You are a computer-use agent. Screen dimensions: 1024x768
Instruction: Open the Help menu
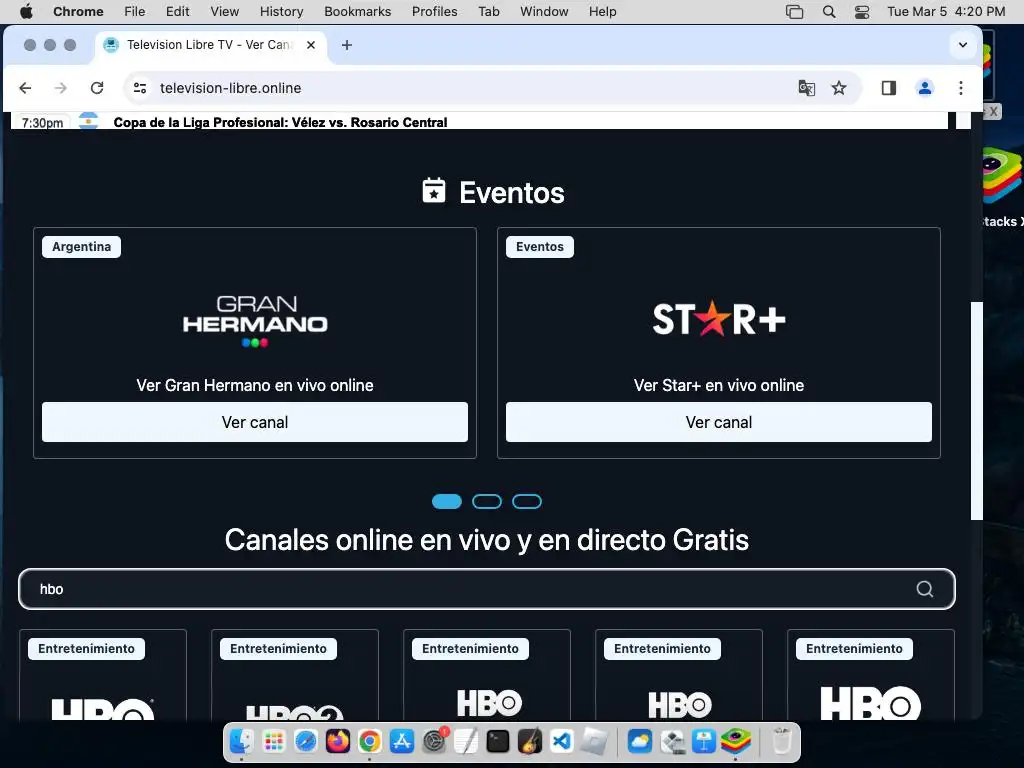[602, 12]
